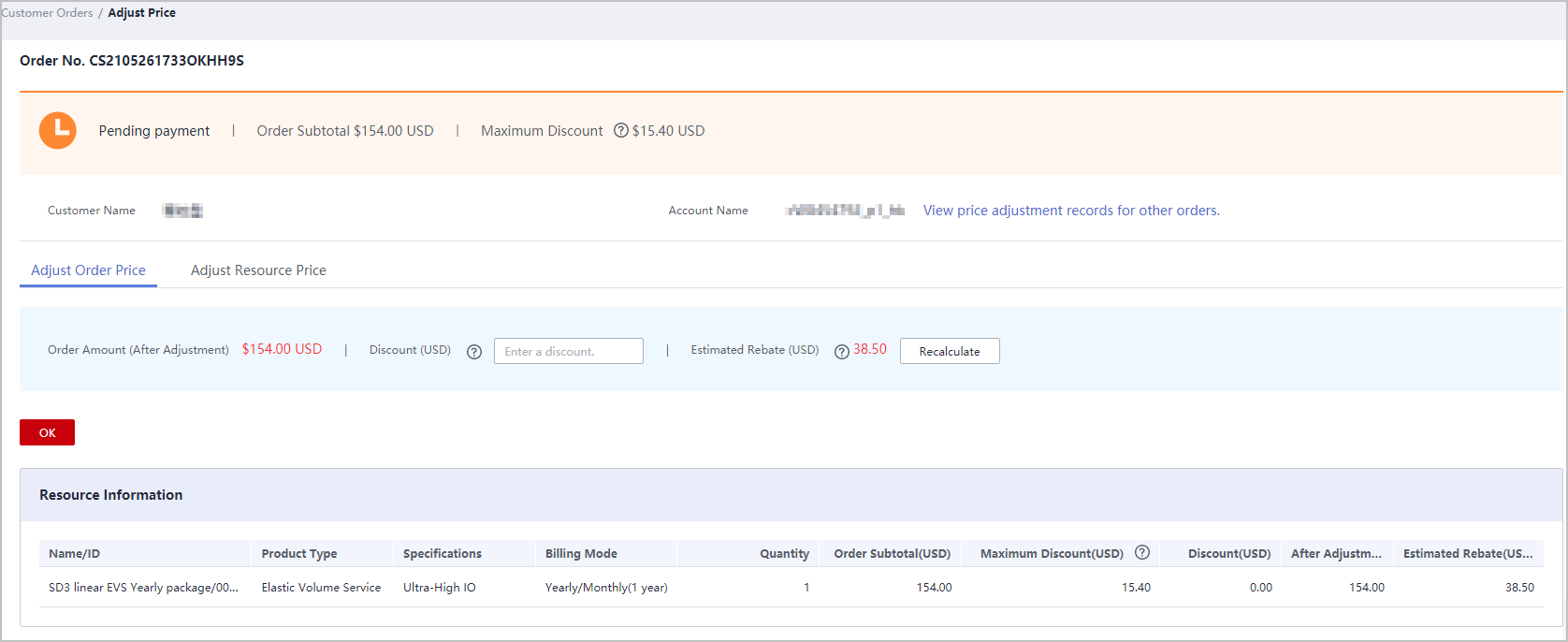Click the truncated After Adjustm... column header
The height and width of the screenshot is (642, 1568).
click(x=1336, y=554)
